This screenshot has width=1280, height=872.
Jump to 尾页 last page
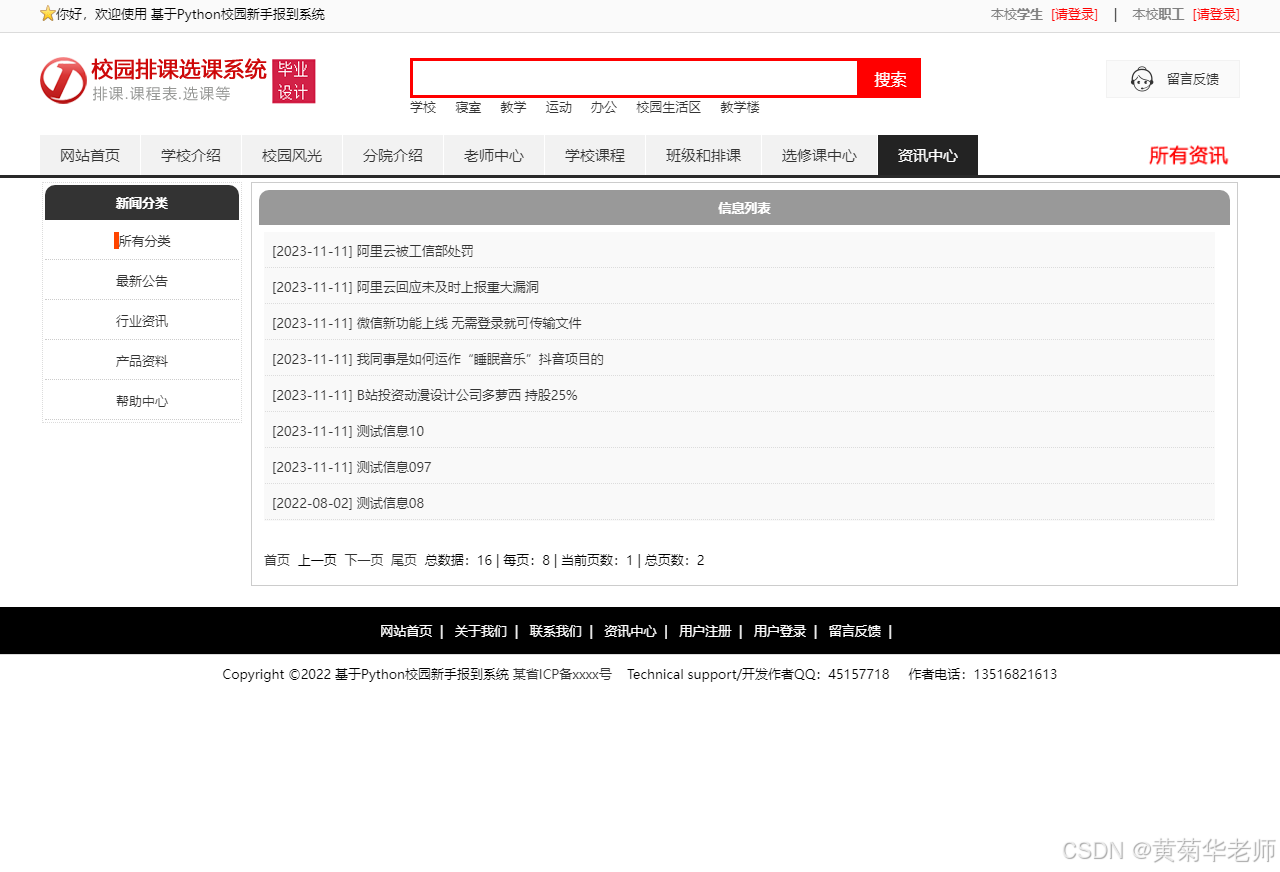pos(404,560)
